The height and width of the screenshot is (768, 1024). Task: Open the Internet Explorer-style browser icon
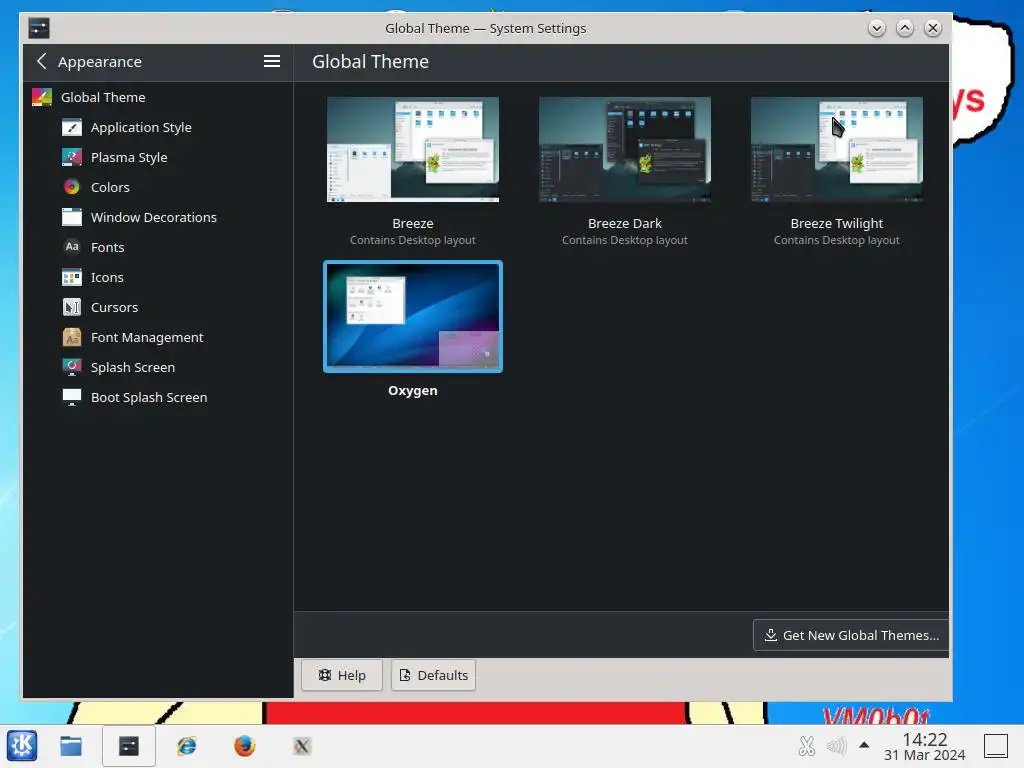click(187, 746)
